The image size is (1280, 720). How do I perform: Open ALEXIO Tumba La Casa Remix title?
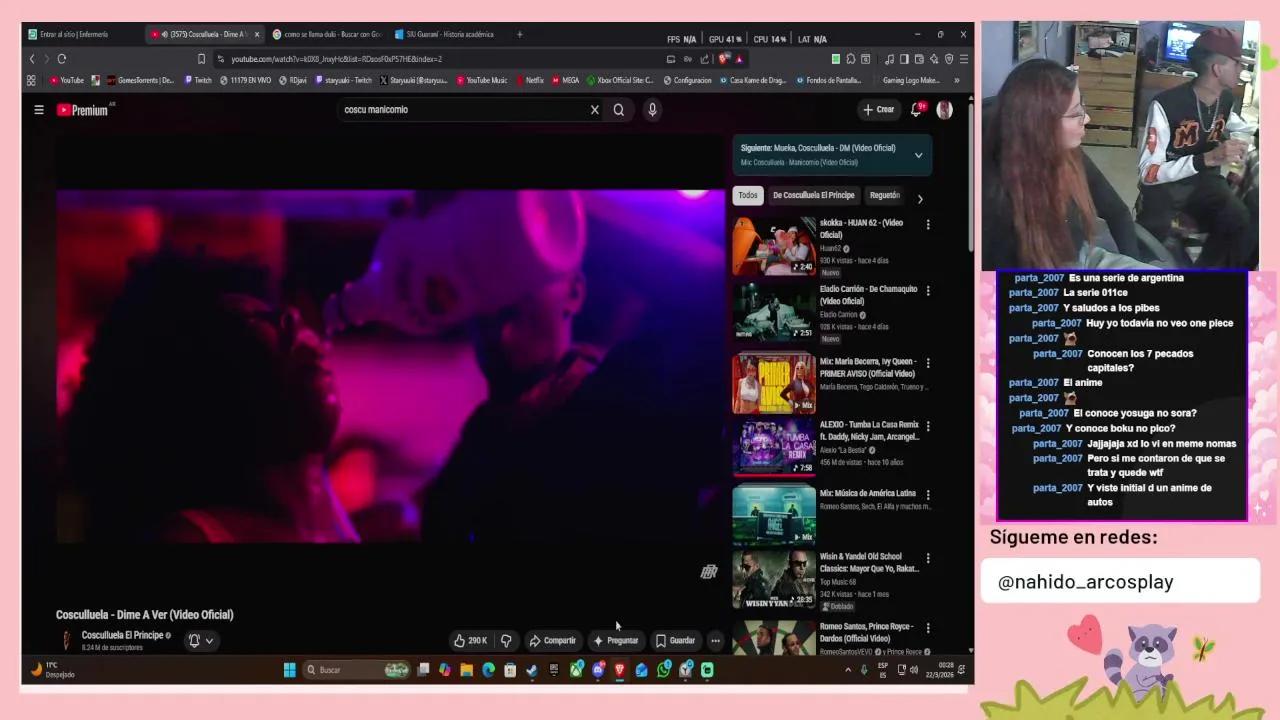click(869, 430)
